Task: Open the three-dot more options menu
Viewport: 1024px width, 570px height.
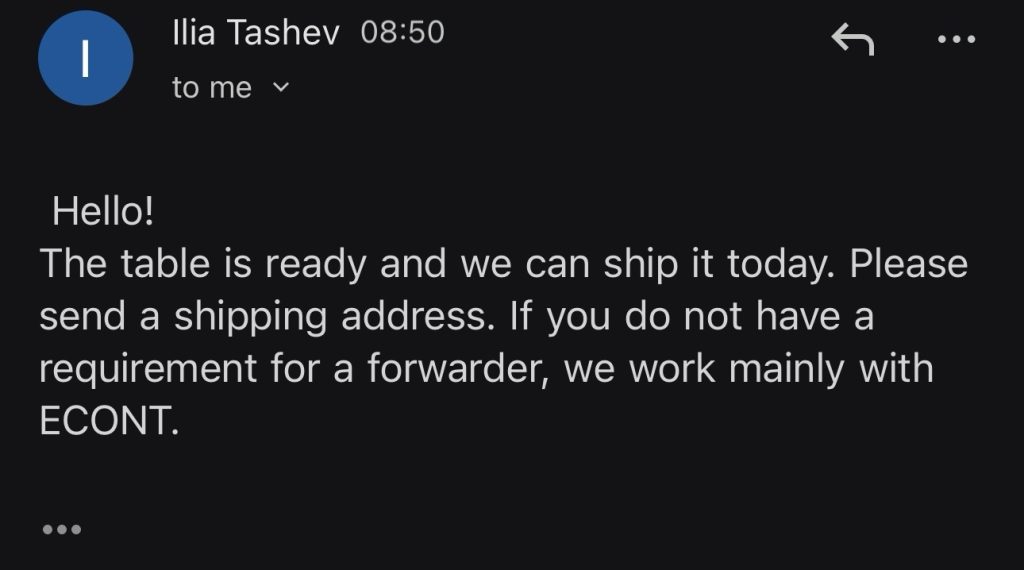Action: coord(956,40)
